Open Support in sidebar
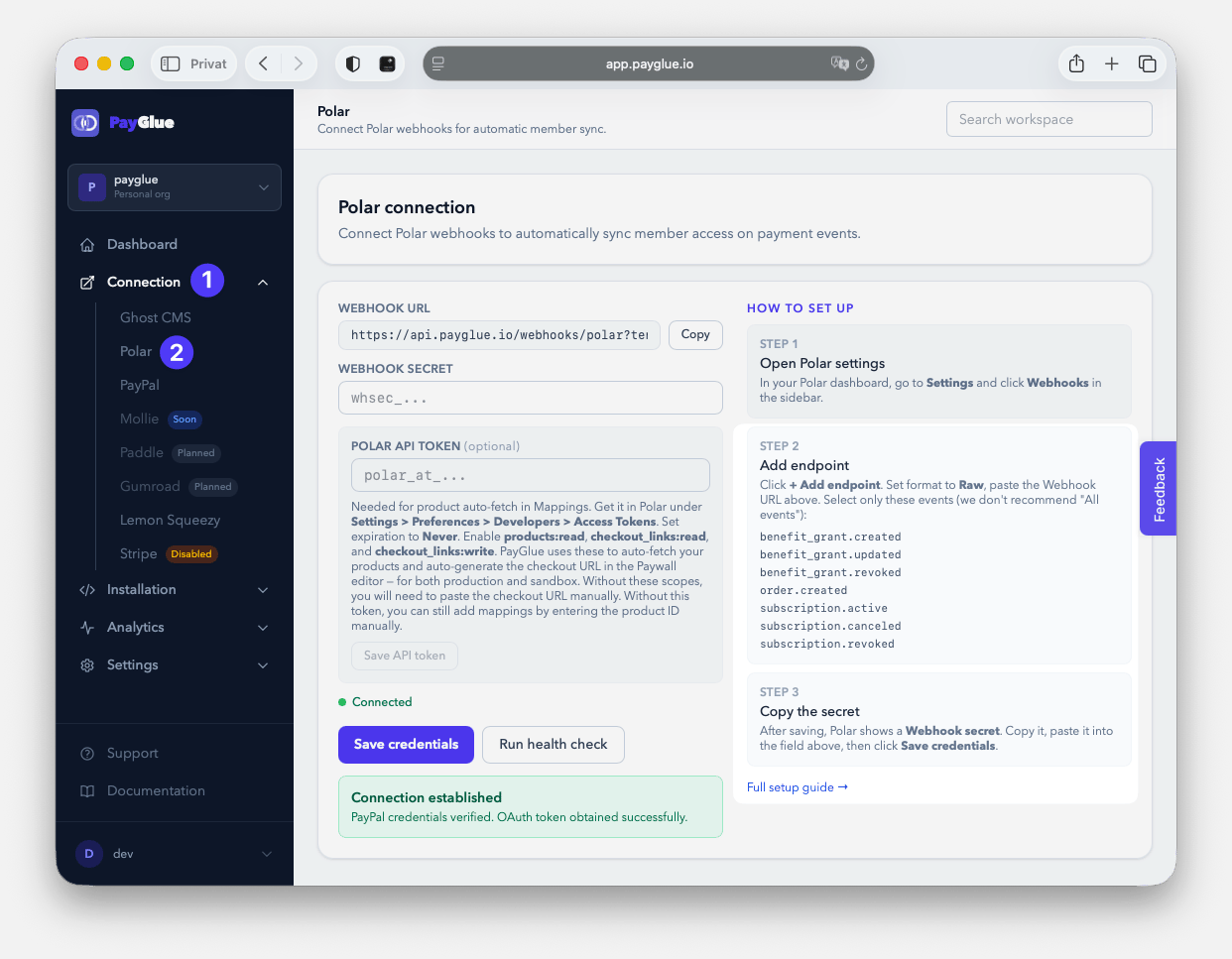Image resolution: width=1232 pixels, height=959 pixels. coord(133,754)
